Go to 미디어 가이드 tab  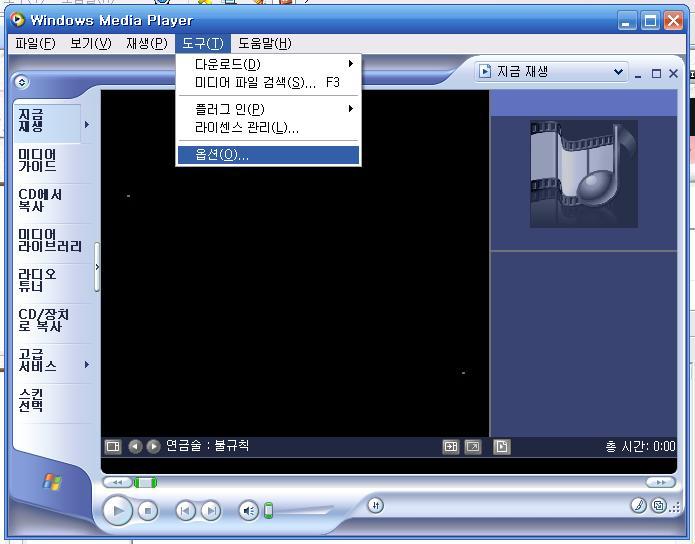(52, 160)
